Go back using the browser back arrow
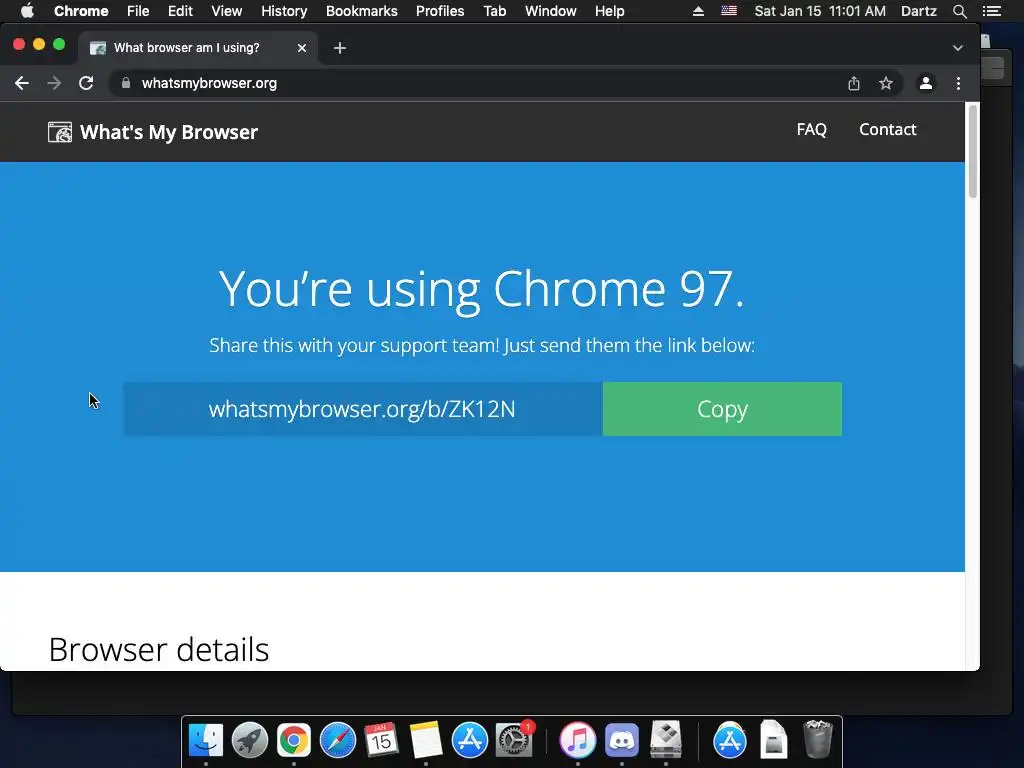The width and height of the screenshot is (1024, 768). [22, 84]
